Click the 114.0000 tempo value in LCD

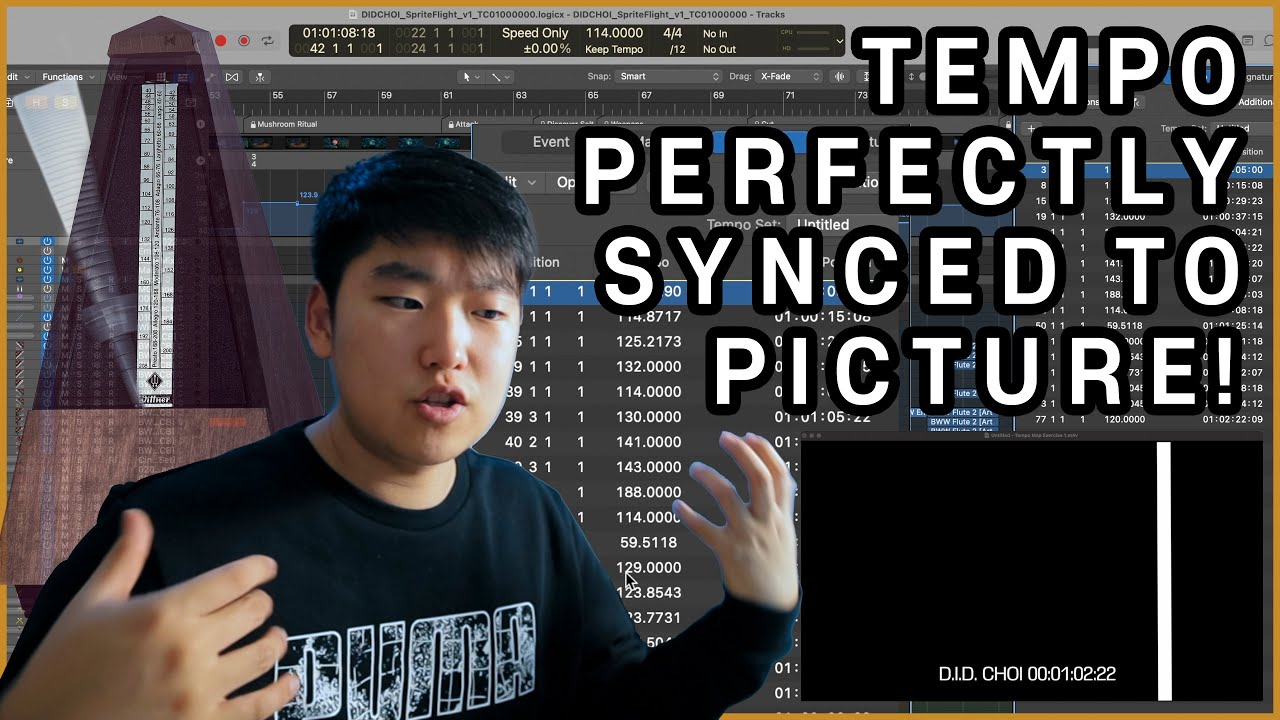click(x=613, y=33)
